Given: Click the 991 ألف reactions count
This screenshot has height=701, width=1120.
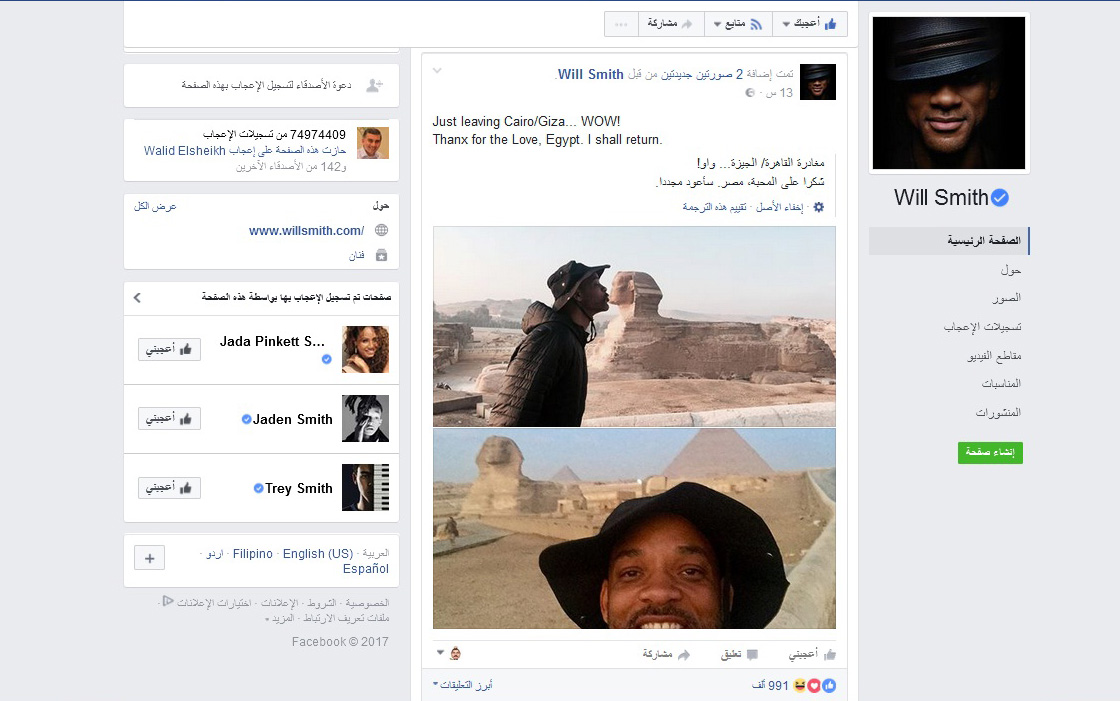Looking at the screenshot, I should [x=769, y=686].
